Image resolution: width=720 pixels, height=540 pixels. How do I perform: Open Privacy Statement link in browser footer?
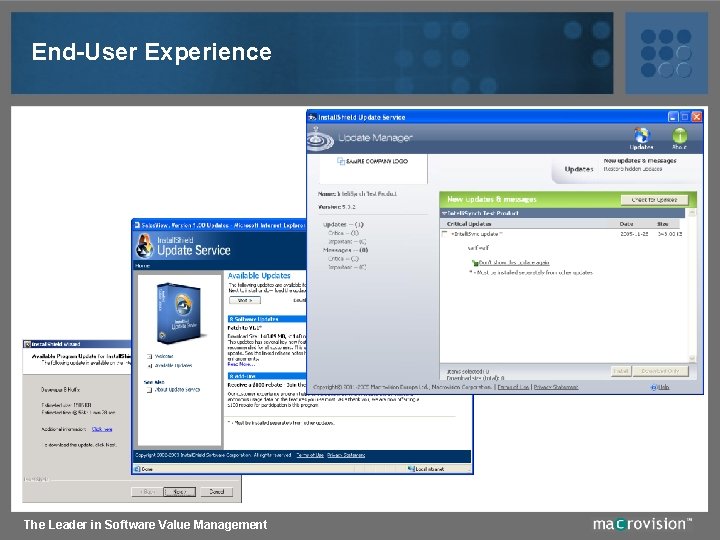tap(346, 456)
